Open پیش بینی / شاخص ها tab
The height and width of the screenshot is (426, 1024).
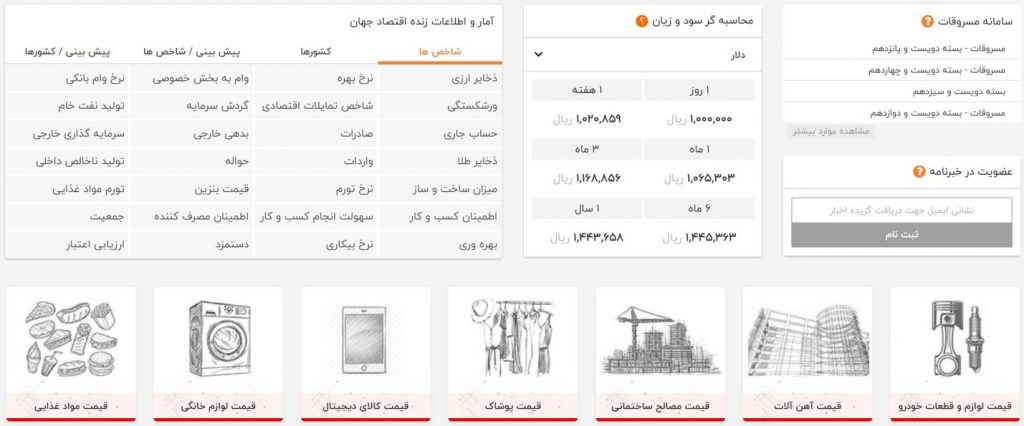click(191, 52)
